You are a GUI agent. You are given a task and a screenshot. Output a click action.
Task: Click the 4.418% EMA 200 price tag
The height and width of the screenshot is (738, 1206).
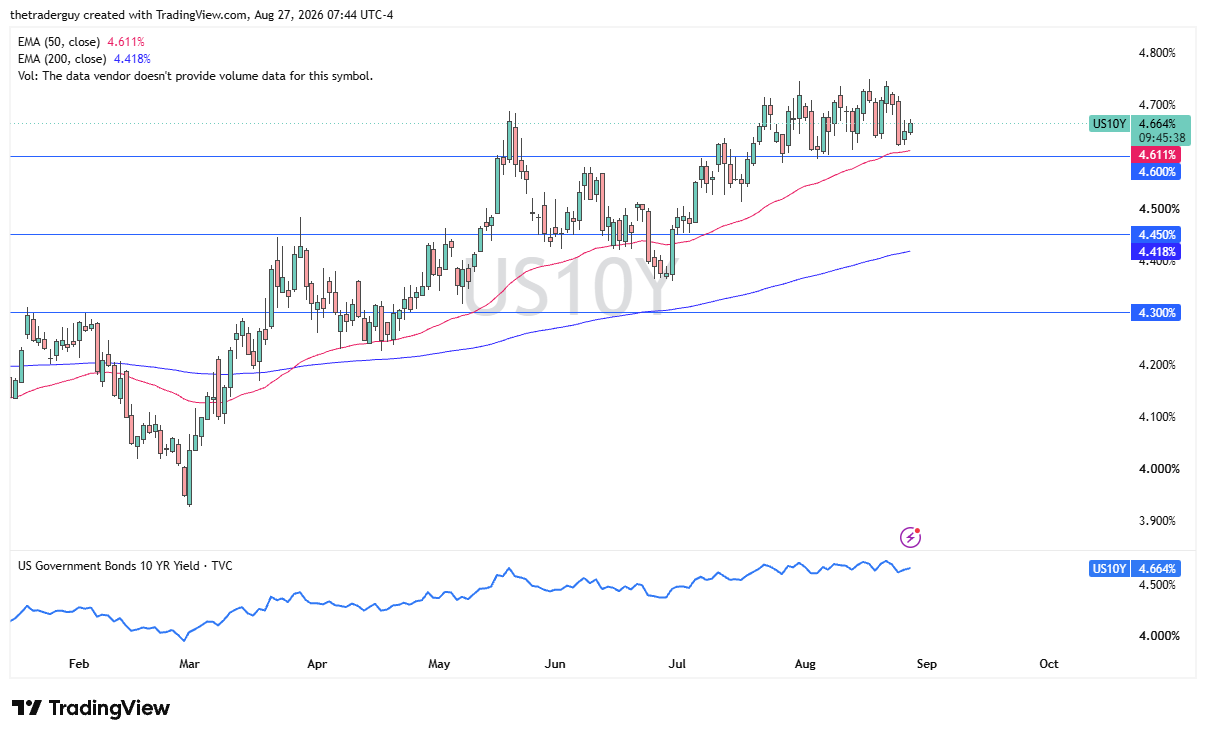click(1155, 251)
